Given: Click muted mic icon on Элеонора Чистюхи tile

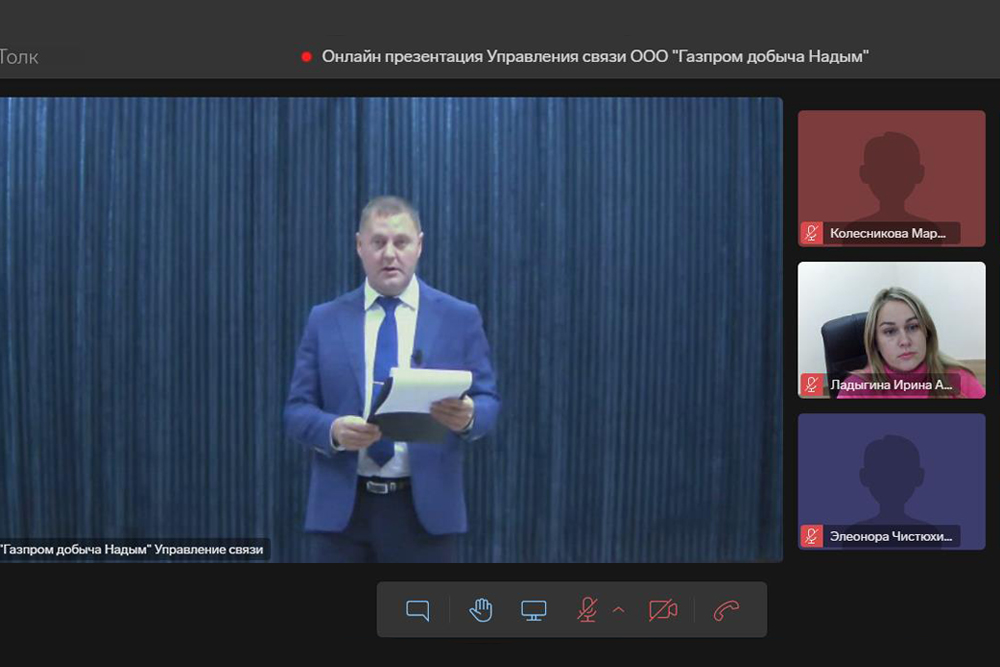Looking at the screenshot, I should click(x=811, y=537).
